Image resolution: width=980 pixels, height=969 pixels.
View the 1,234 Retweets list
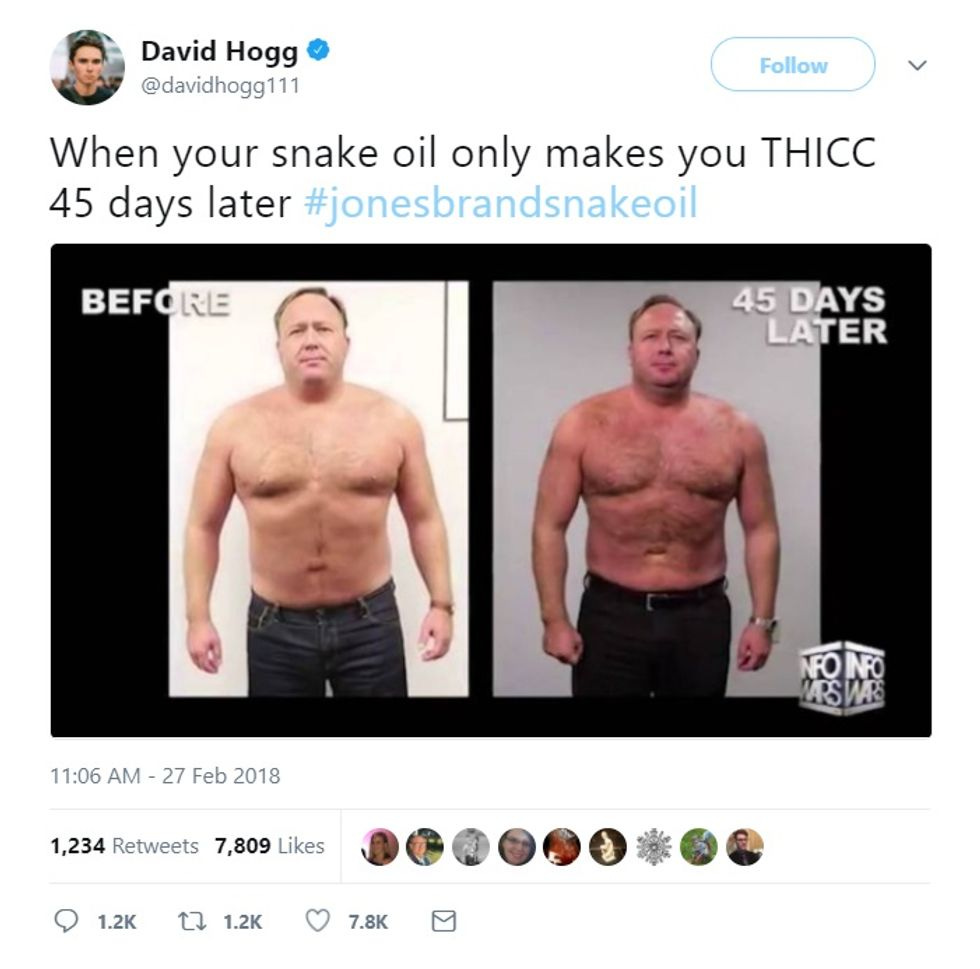tap(124, 846)
